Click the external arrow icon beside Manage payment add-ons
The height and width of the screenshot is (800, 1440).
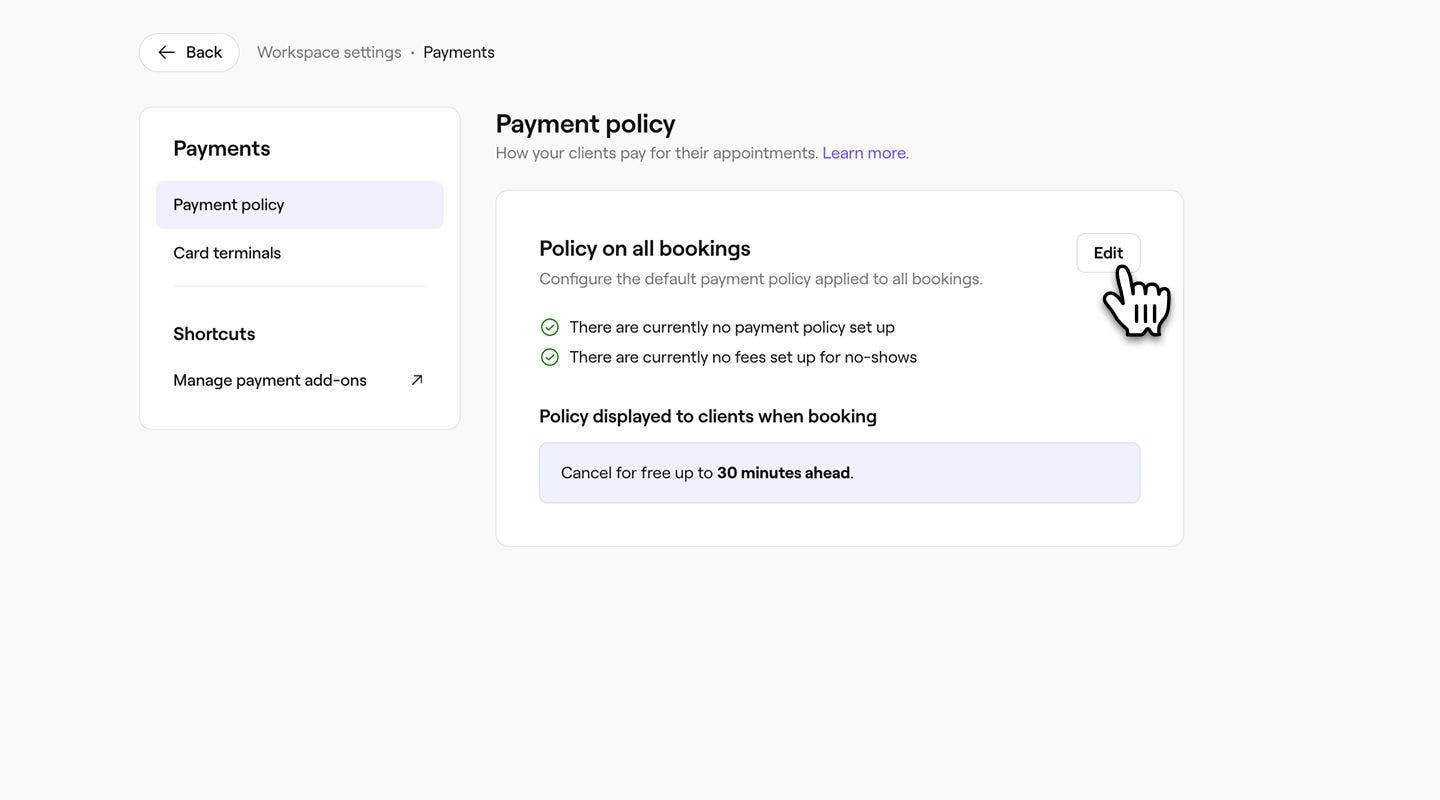point(417,380)
